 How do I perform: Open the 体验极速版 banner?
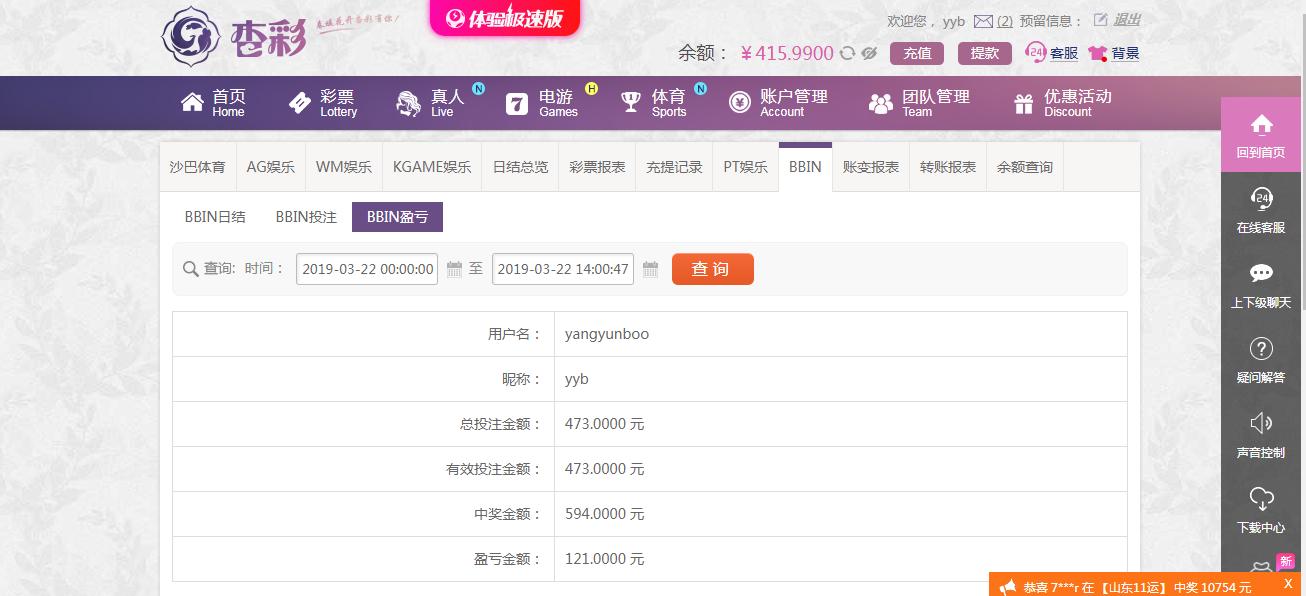click(505, 18)
